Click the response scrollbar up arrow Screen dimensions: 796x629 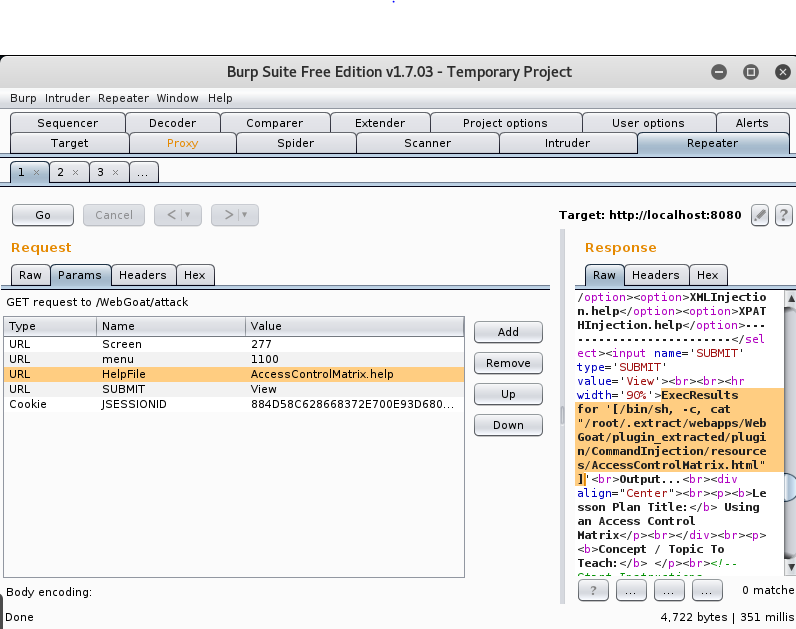[790, 299]
